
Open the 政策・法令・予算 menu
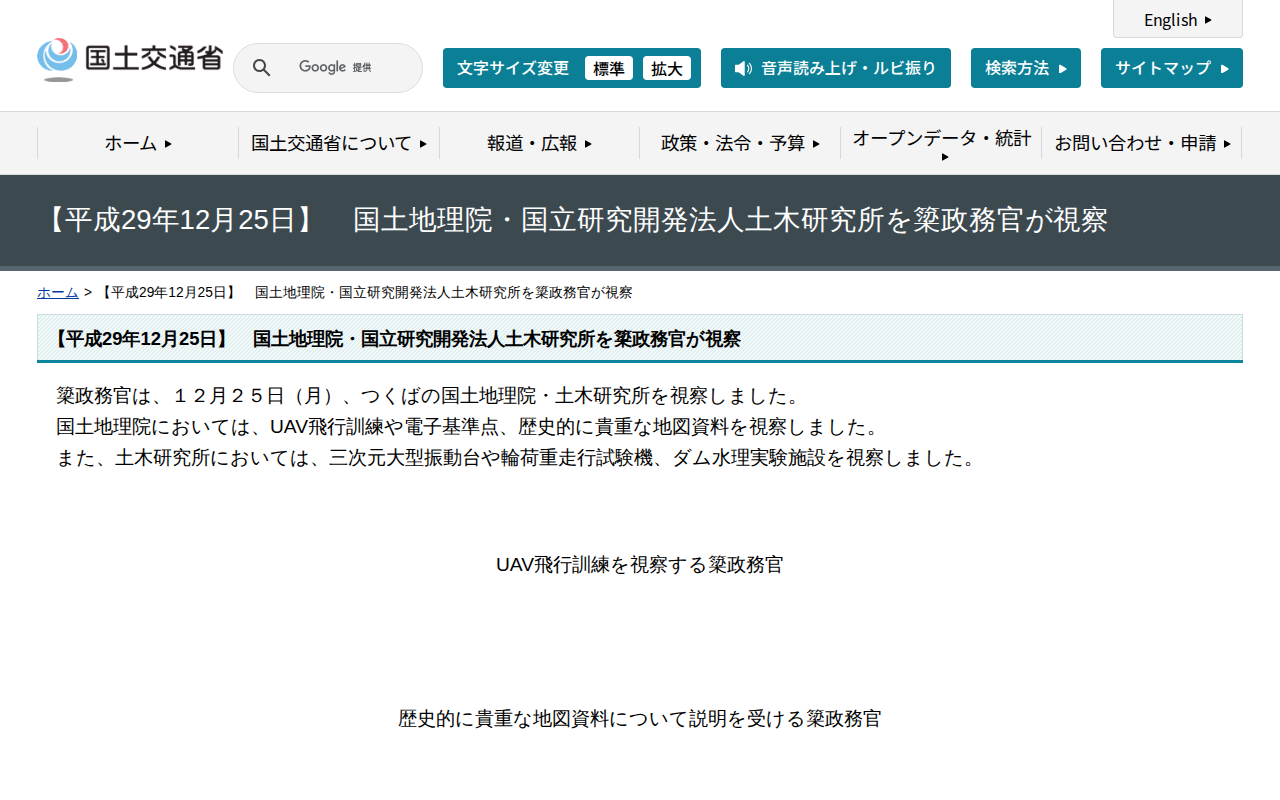point(740,143)
